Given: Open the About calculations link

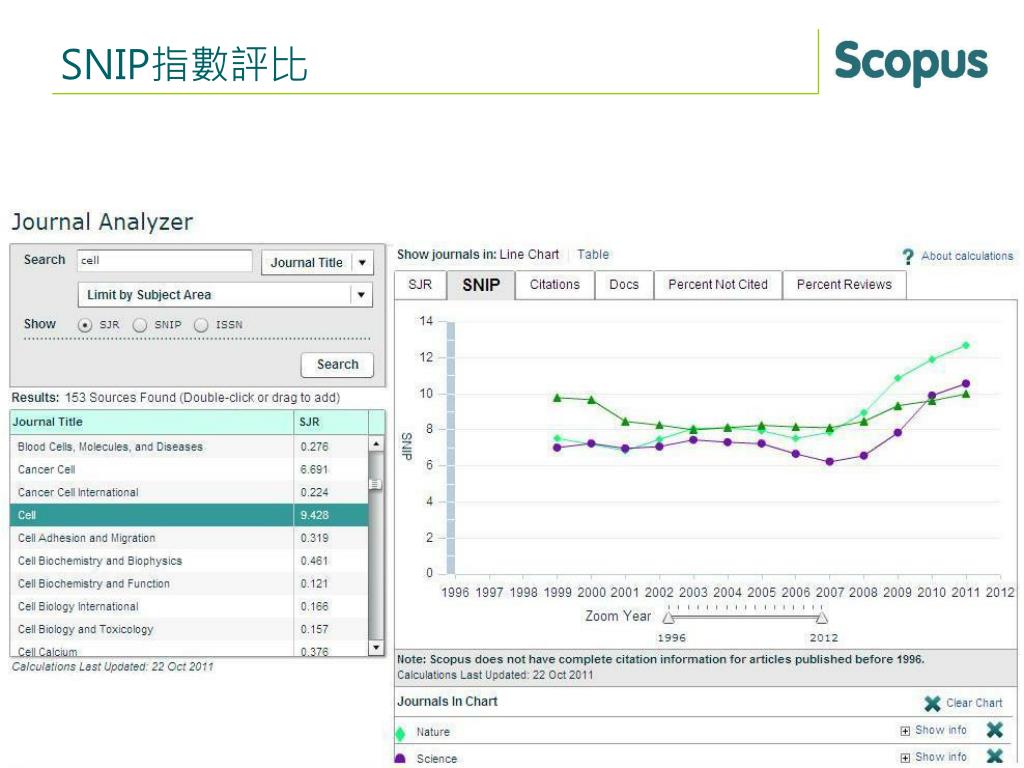Looking at the screenshot, I should click(967, 256).
